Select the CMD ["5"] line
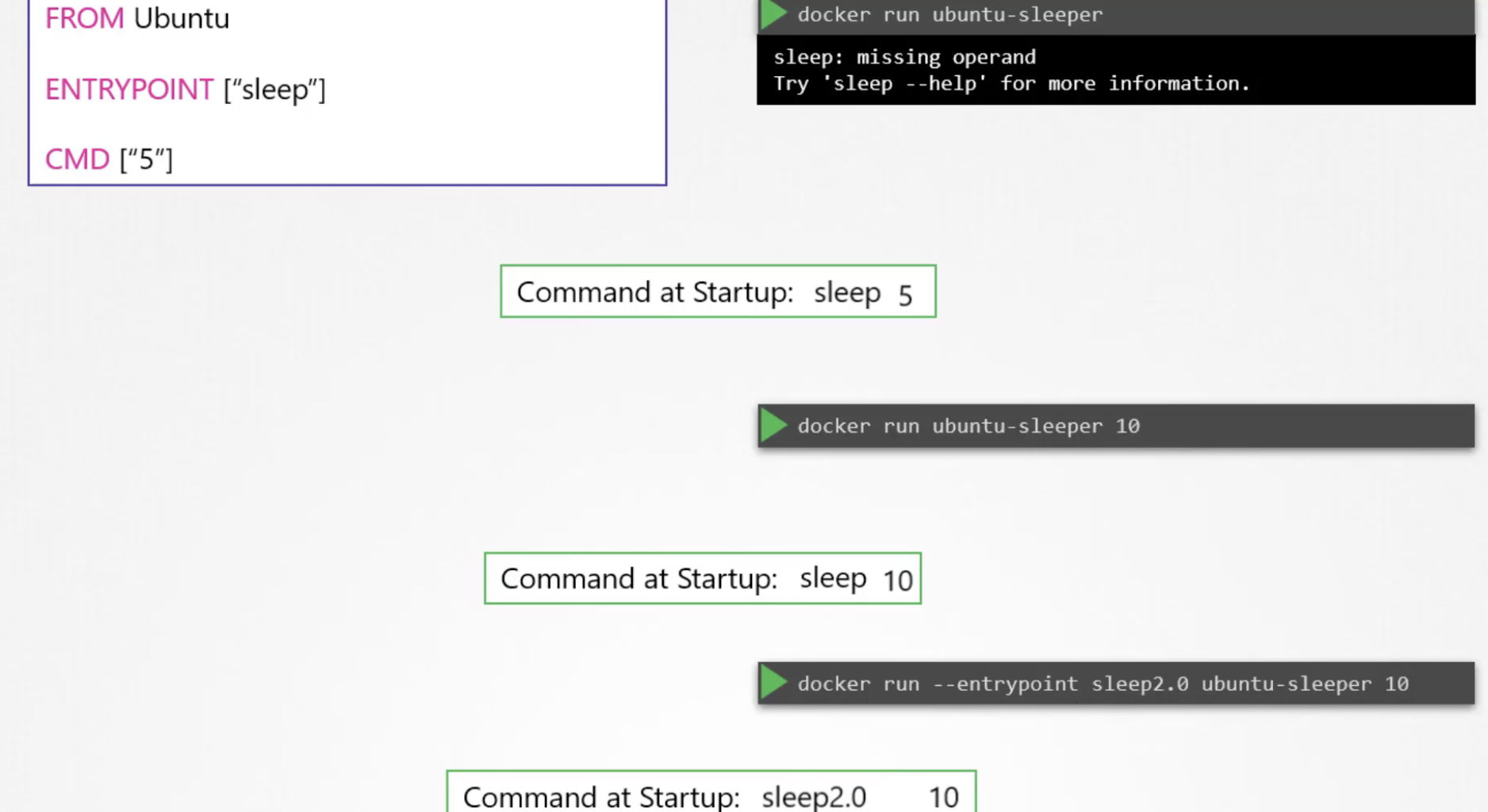1488x812 pixels. coord(109,159)
